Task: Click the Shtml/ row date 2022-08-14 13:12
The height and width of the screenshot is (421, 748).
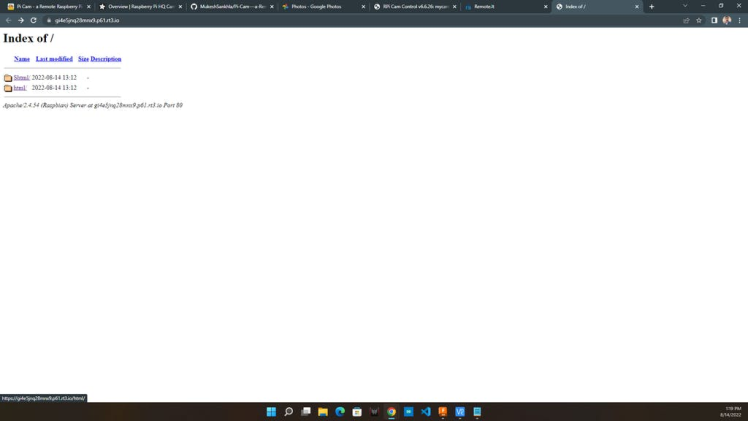Action: pyautogui.click(x=54, y=77)
